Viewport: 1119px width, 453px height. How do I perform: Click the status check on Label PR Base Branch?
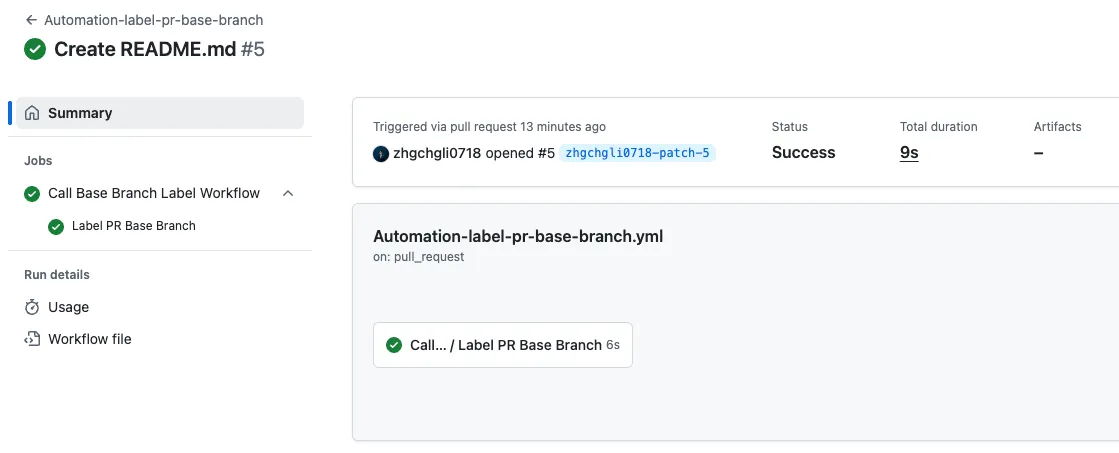click(x=56, y=226)
